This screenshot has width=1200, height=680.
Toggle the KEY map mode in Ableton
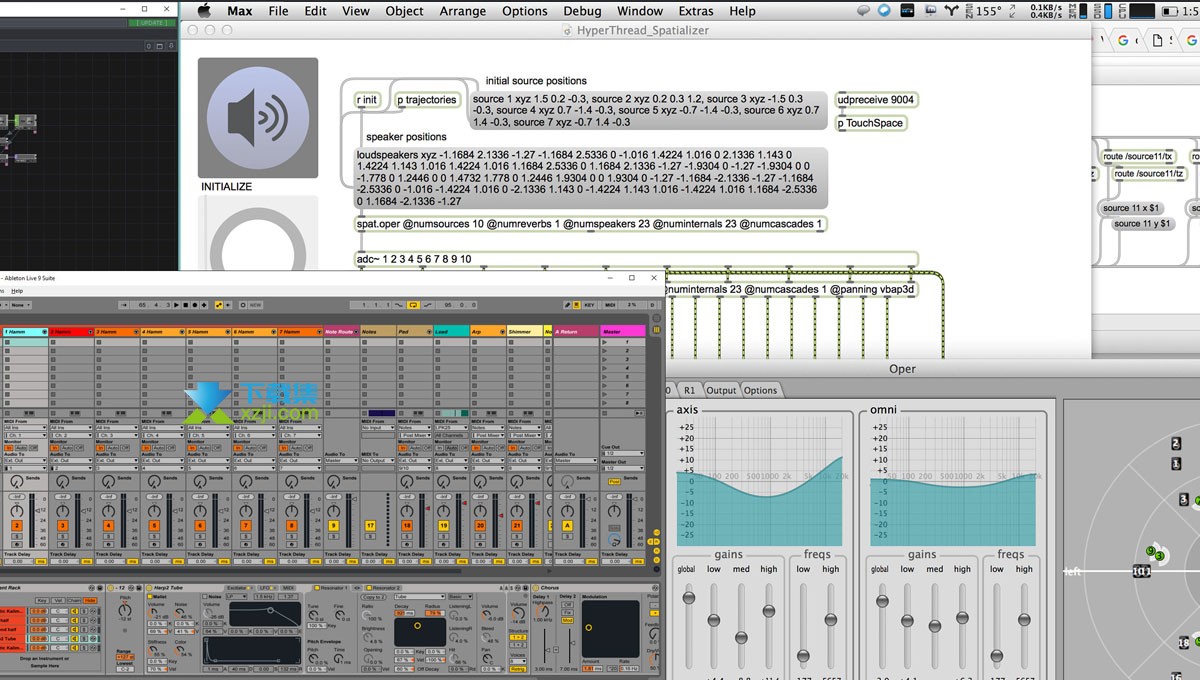click(x=590, y=304)
